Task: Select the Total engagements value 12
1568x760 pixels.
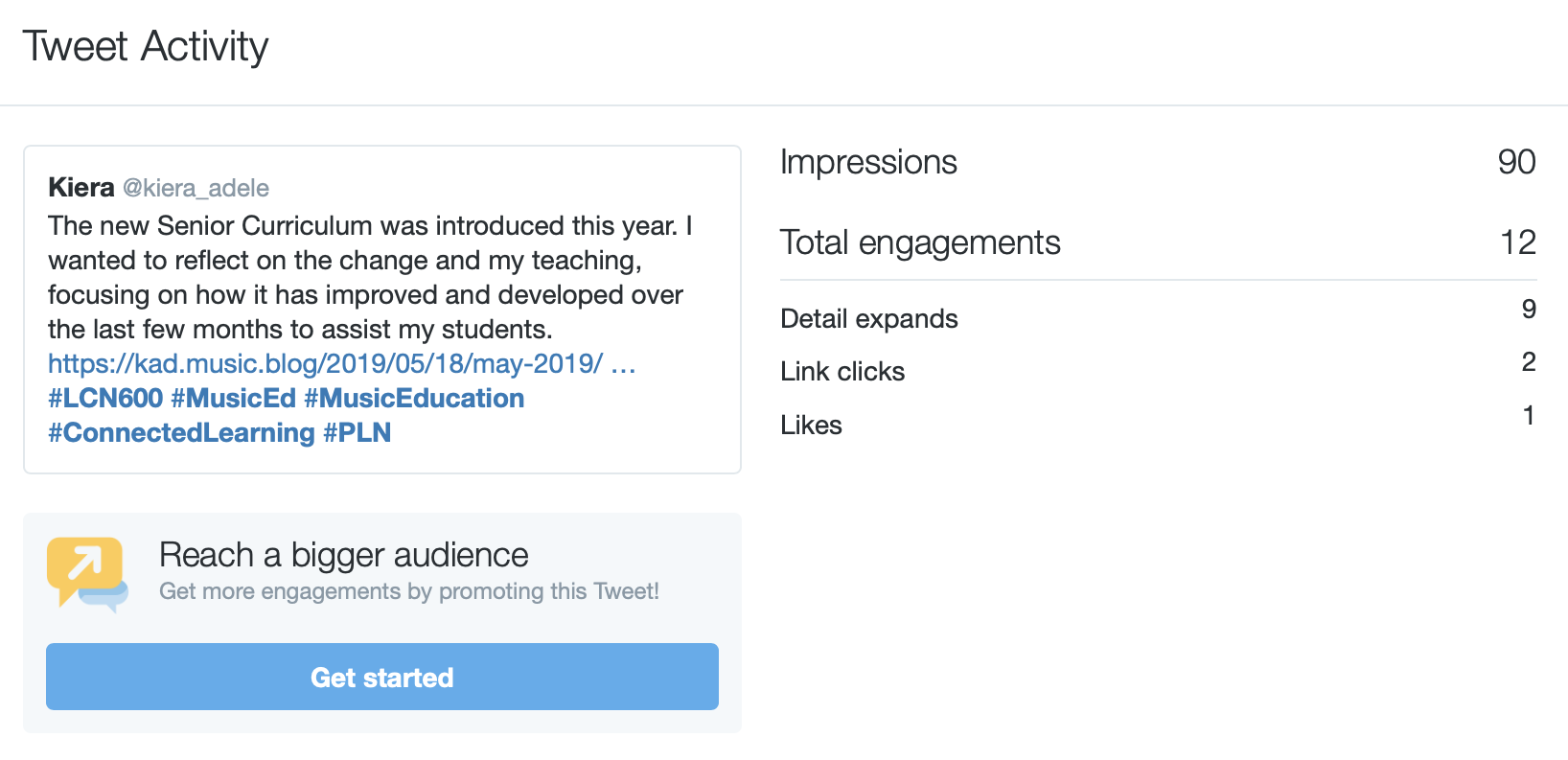Action: [1518, 243]
